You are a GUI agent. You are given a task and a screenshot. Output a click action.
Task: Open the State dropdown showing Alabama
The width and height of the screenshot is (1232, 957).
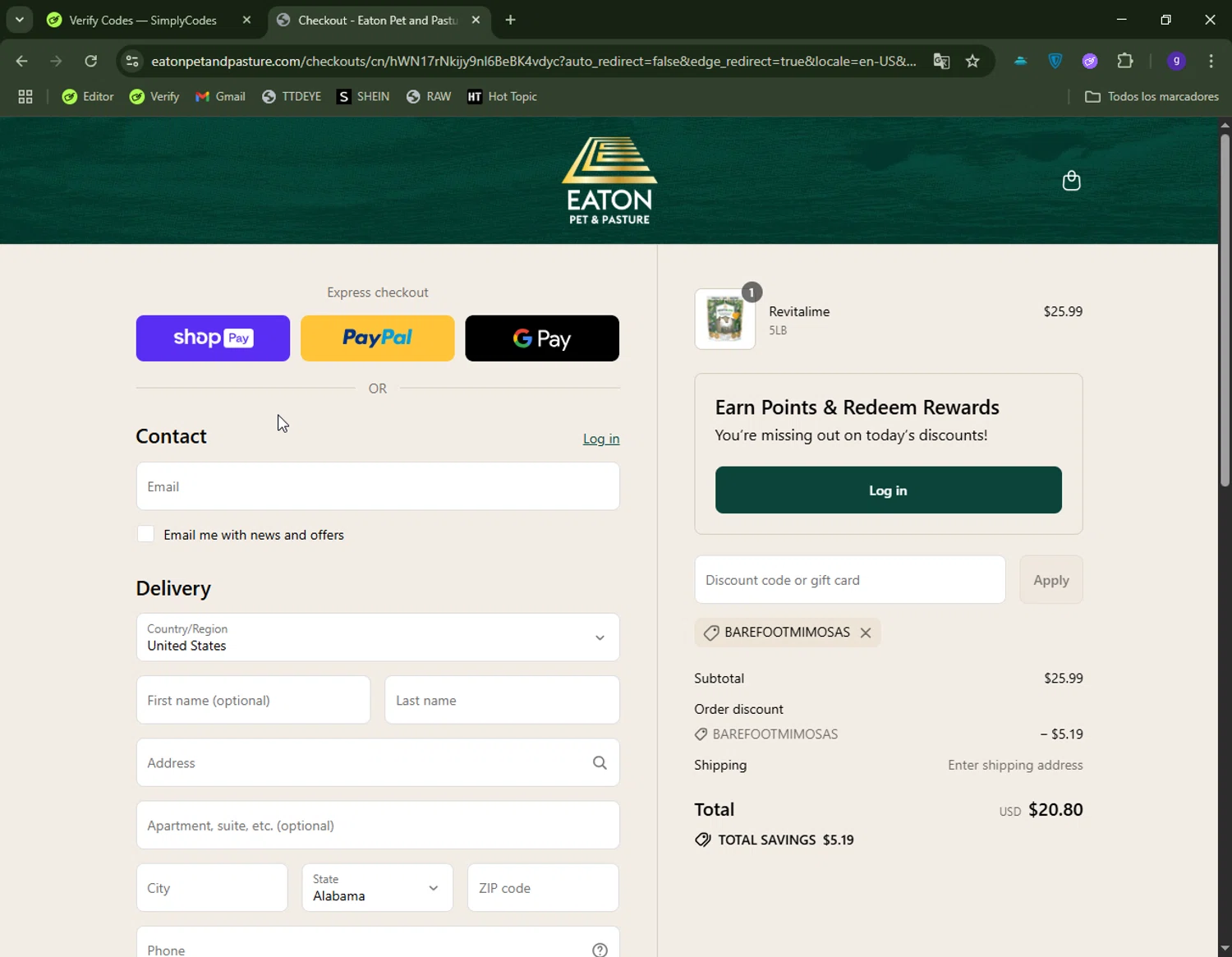(378, 887)
